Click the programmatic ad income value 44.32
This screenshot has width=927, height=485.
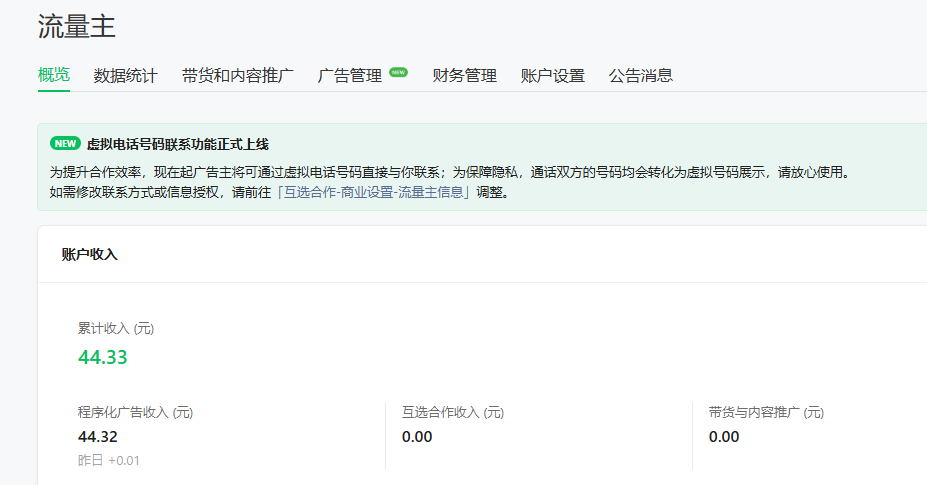pyautogui.click(x=98, y=437)
